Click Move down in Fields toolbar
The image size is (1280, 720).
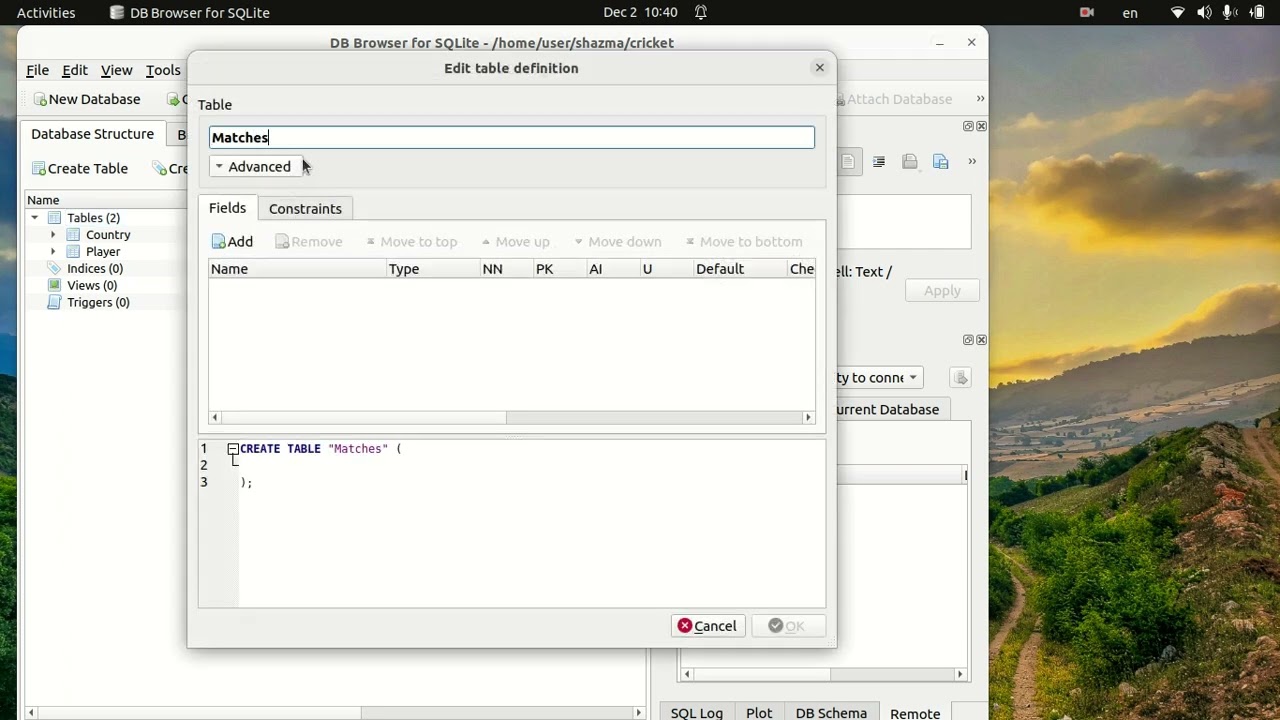pyautogui.click(x=617, y=242)
